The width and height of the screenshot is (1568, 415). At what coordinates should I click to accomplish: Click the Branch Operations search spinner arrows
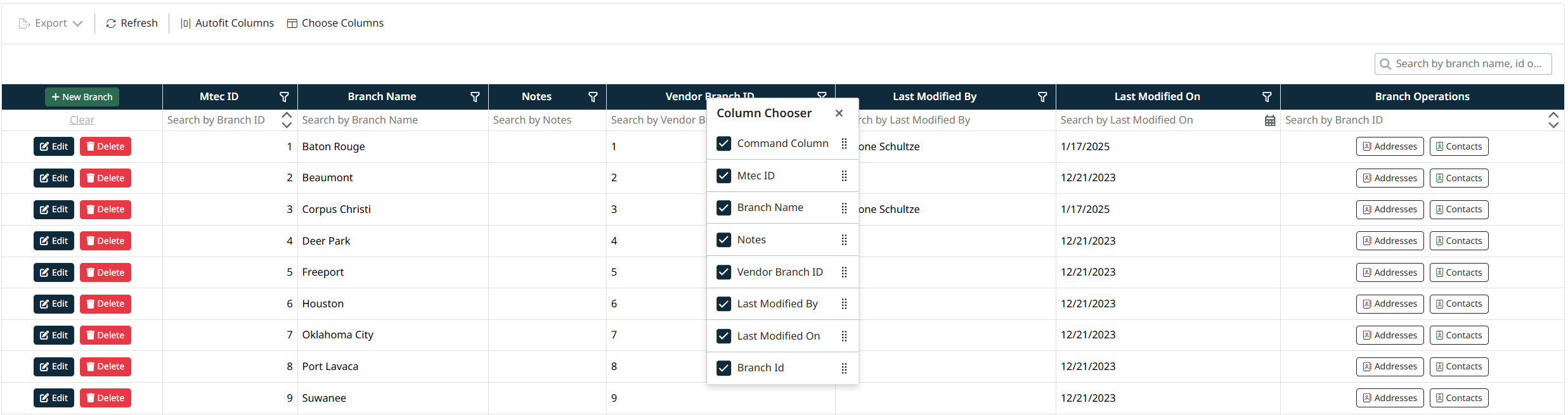coord(1553,120)
